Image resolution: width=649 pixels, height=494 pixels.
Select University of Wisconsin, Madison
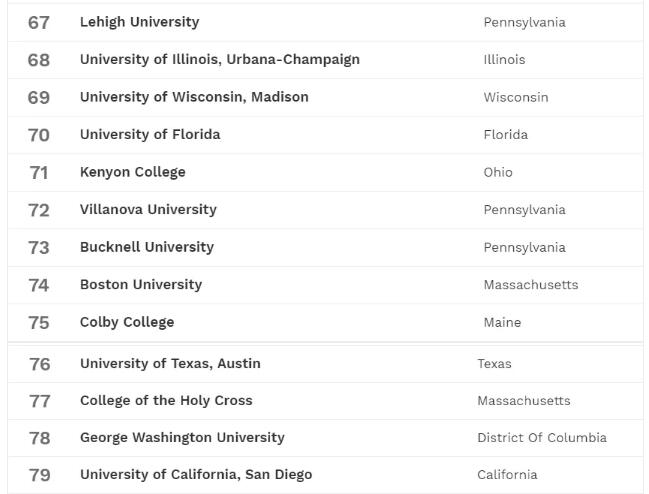pyautogui.click(x=194, y=97)
